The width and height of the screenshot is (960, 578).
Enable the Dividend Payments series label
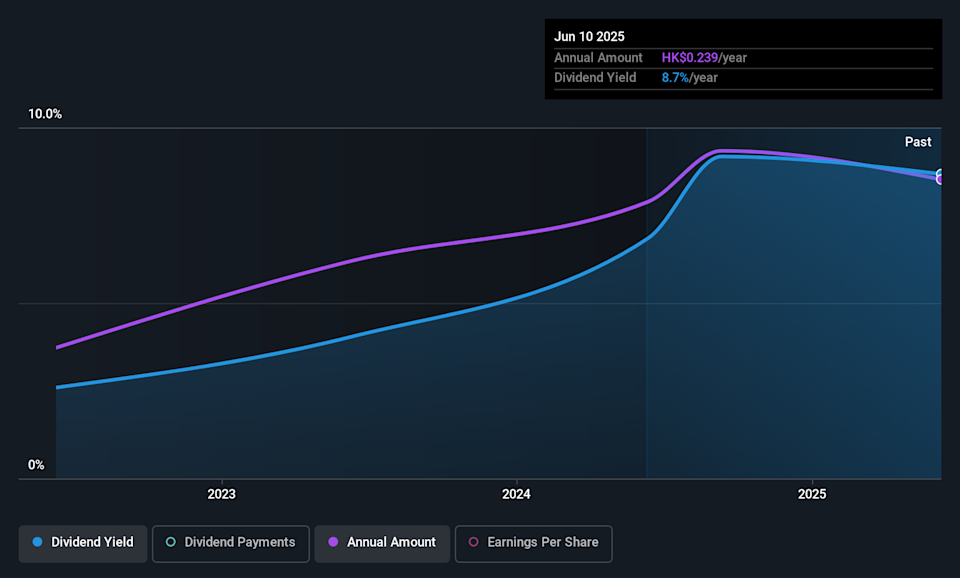pyautogui.click(x=240, y=542)
